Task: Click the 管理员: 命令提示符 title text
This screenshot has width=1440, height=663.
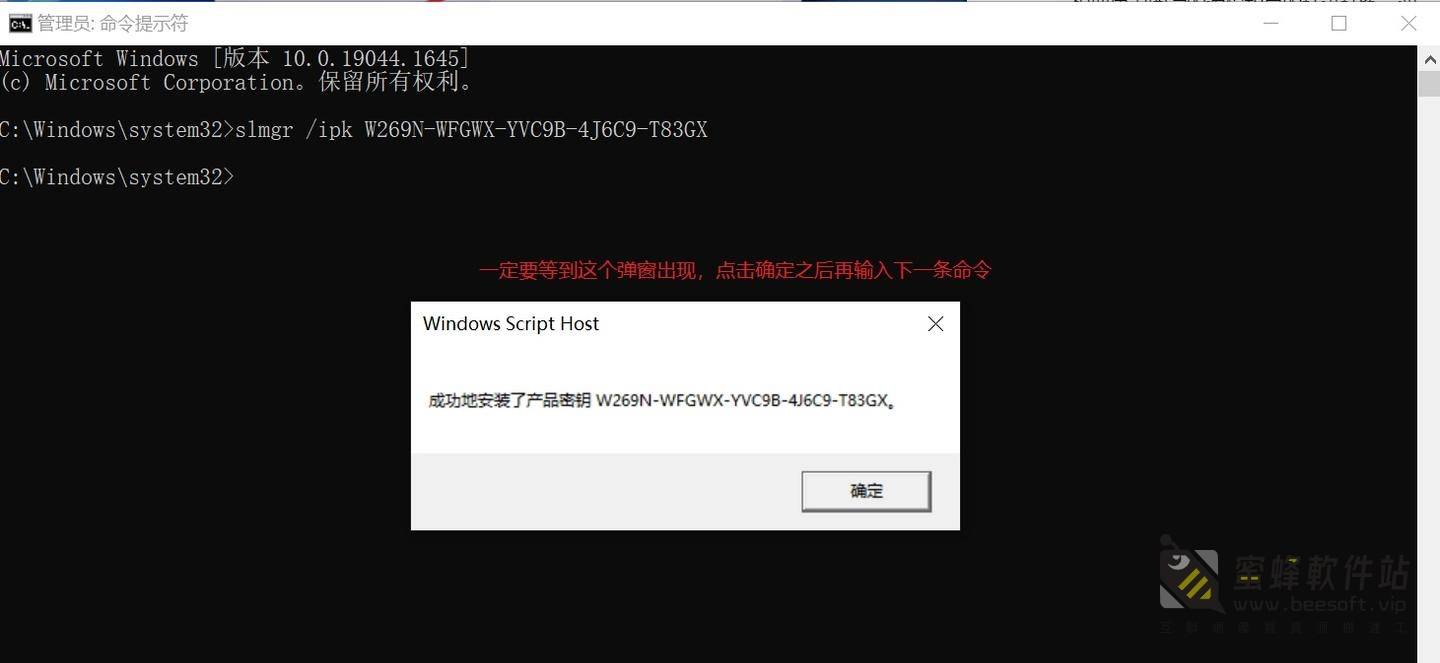Action: (x=113, y=23)
